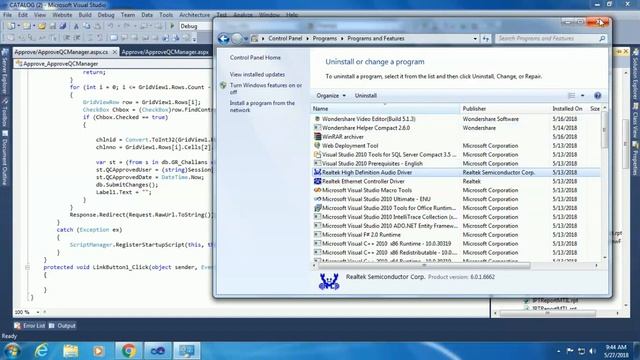Open the Build menu in Visual Studio
This screenshot has width=640, height=360.
85,15
